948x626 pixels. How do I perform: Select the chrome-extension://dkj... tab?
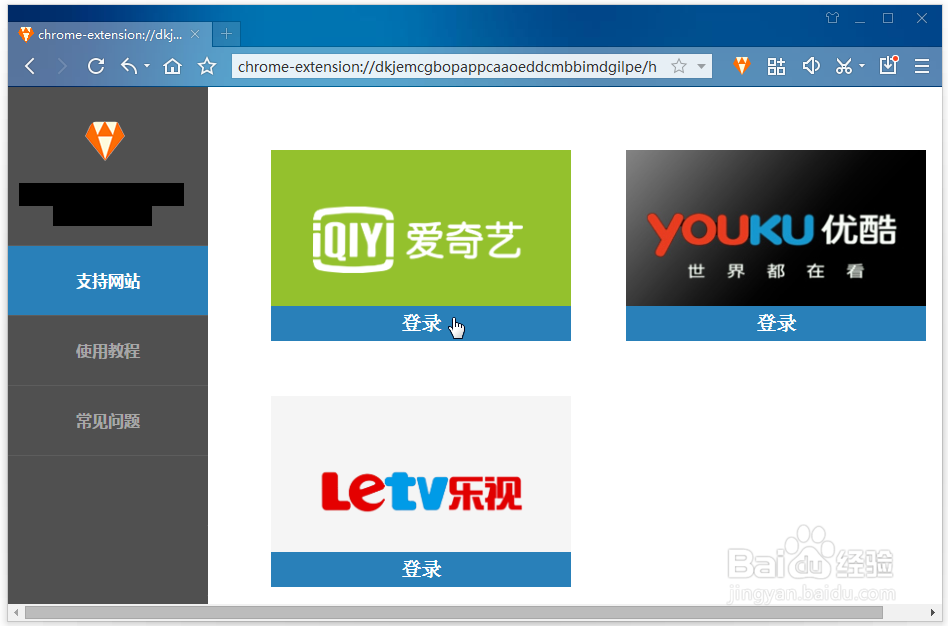tap(109, 34)
